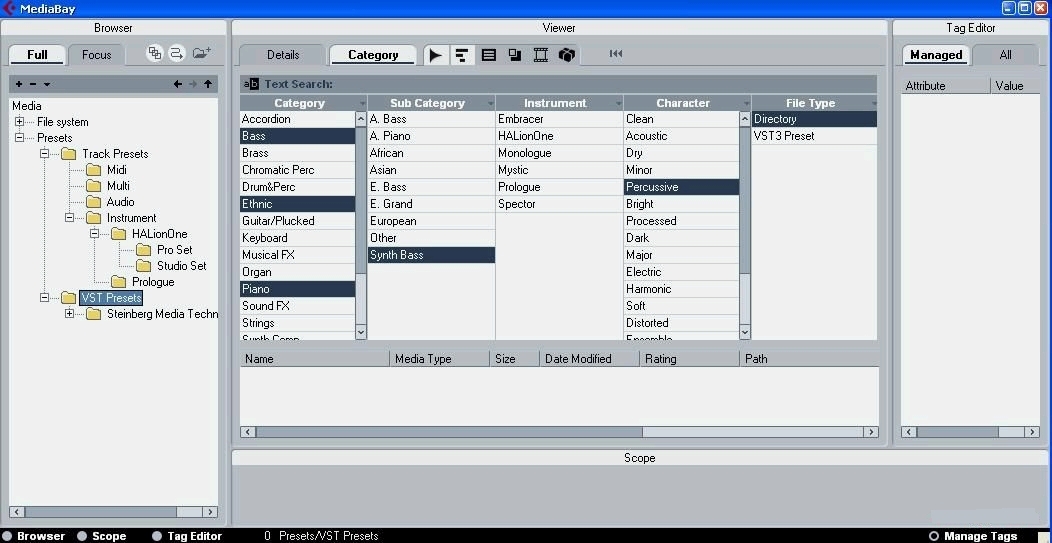Collapse the Instrument folder node
Screen dimensions: 1052x543
[69, 217]
